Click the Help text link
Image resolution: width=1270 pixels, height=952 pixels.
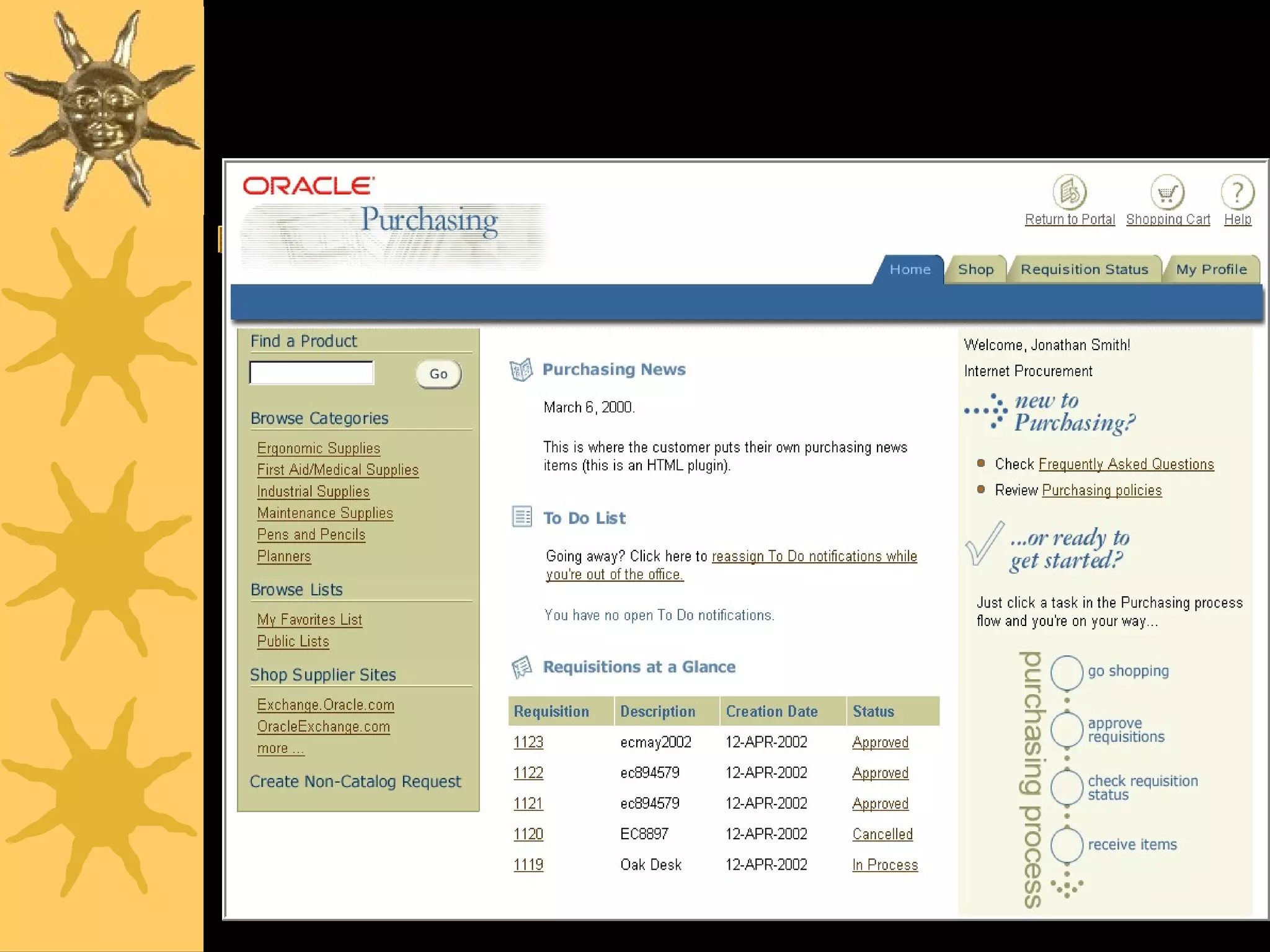1238,219
